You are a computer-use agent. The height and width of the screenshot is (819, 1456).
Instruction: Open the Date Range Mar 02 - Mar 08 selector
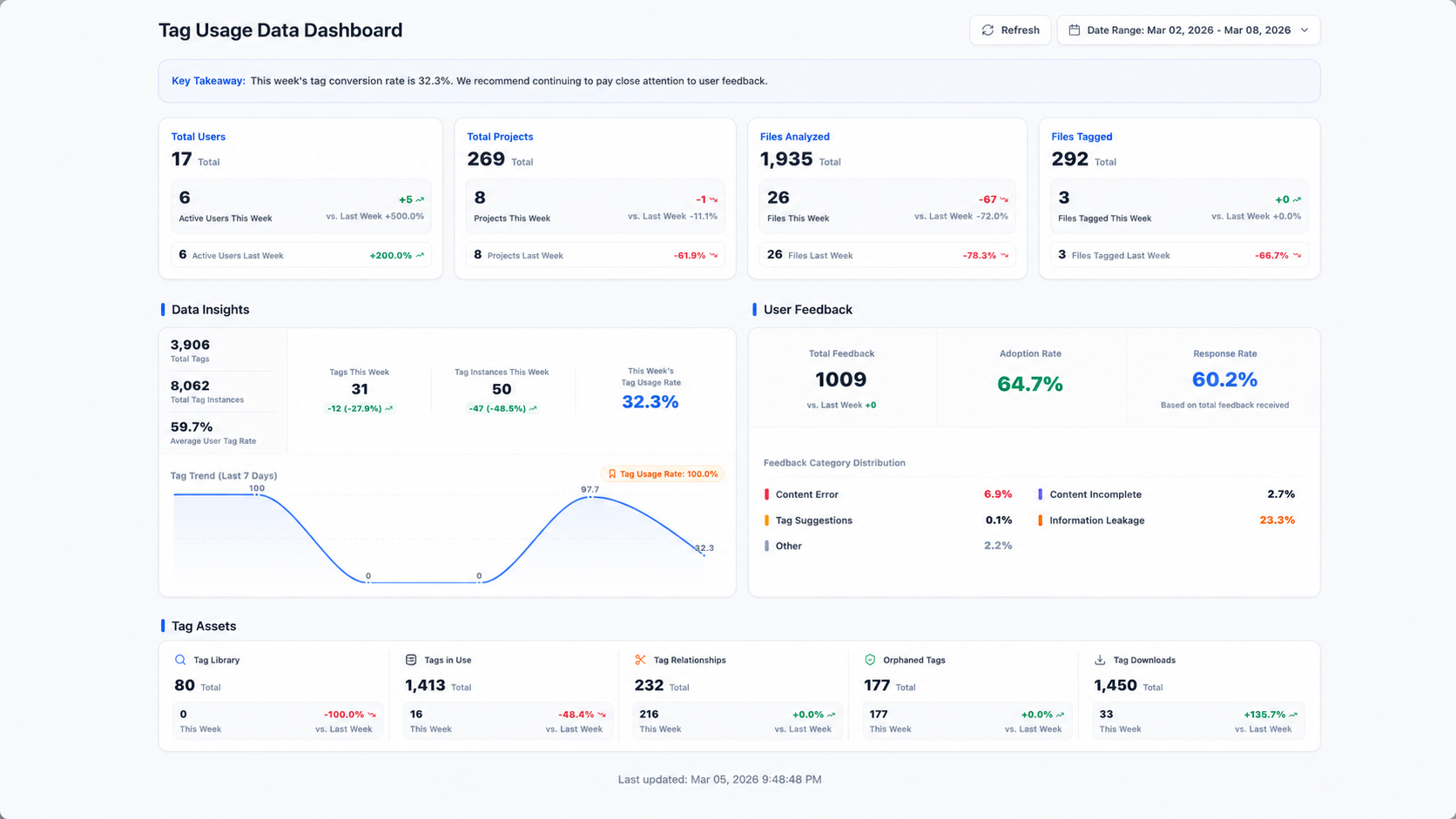pyautogui.click(x=1189, y=30)
